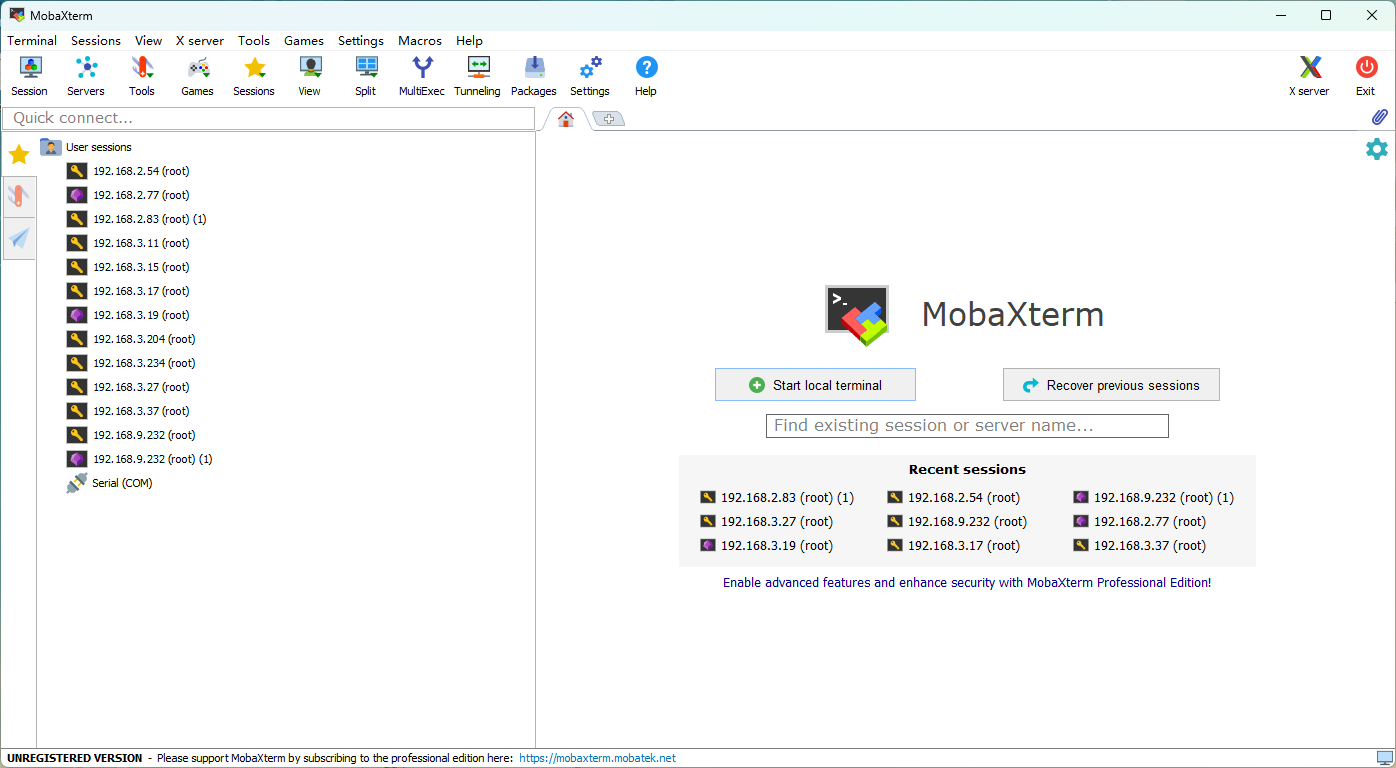Viewport: 1396px width, 768px height.
Task: Open the X server menu
Action: [200, 41]
